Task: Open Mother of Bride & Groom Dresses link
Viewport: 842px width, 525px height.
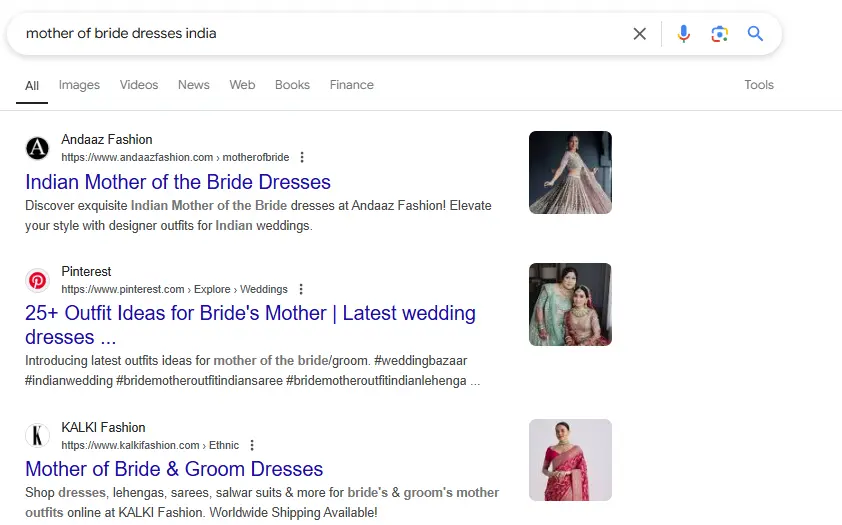Action: point(174,469)
